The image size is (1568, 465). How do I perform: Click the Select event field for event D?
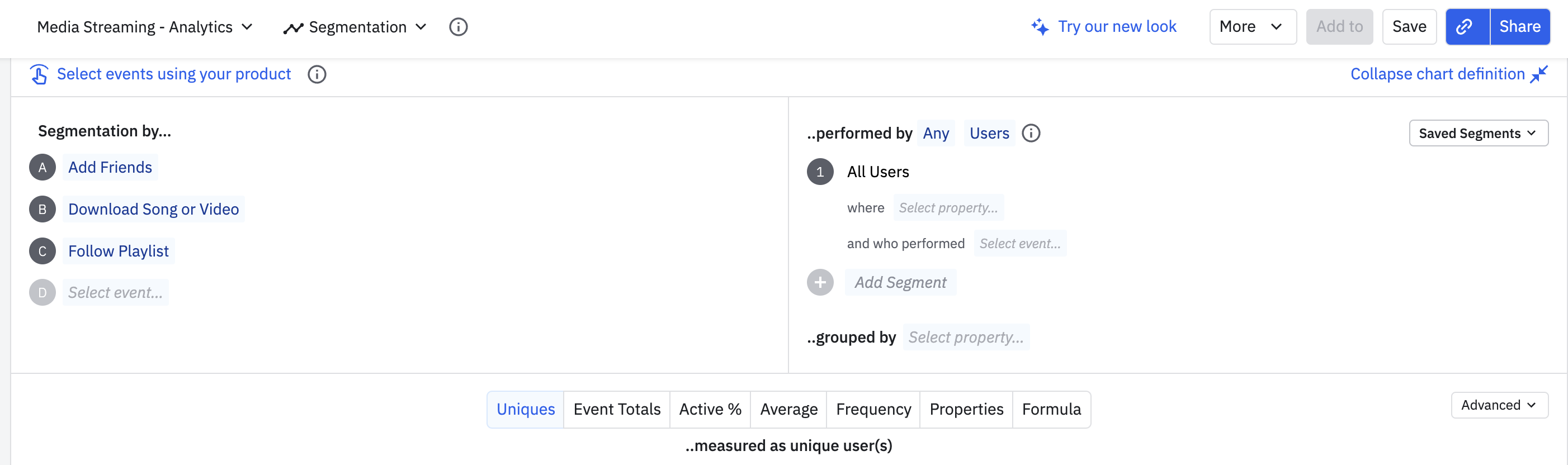click(x=115, y=293)
